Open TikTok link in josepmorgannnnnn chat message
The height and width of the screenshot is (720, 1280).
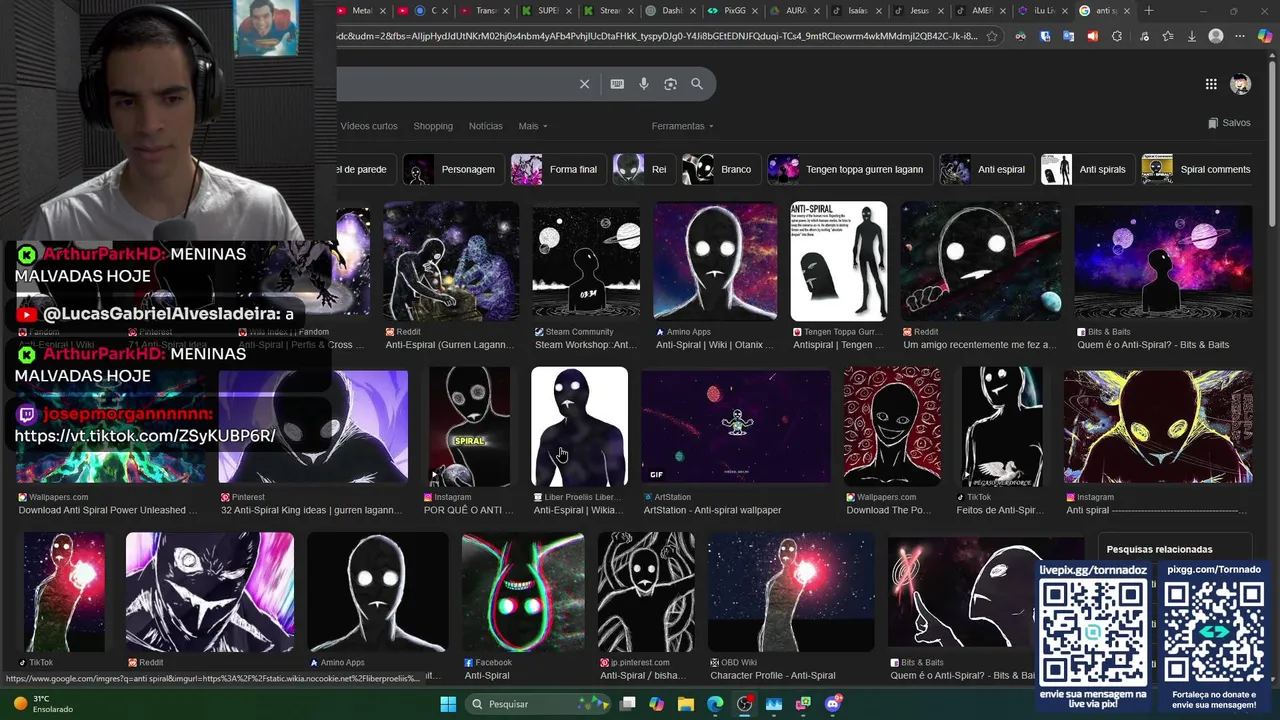pyautogui.click(x=145, y=436)
